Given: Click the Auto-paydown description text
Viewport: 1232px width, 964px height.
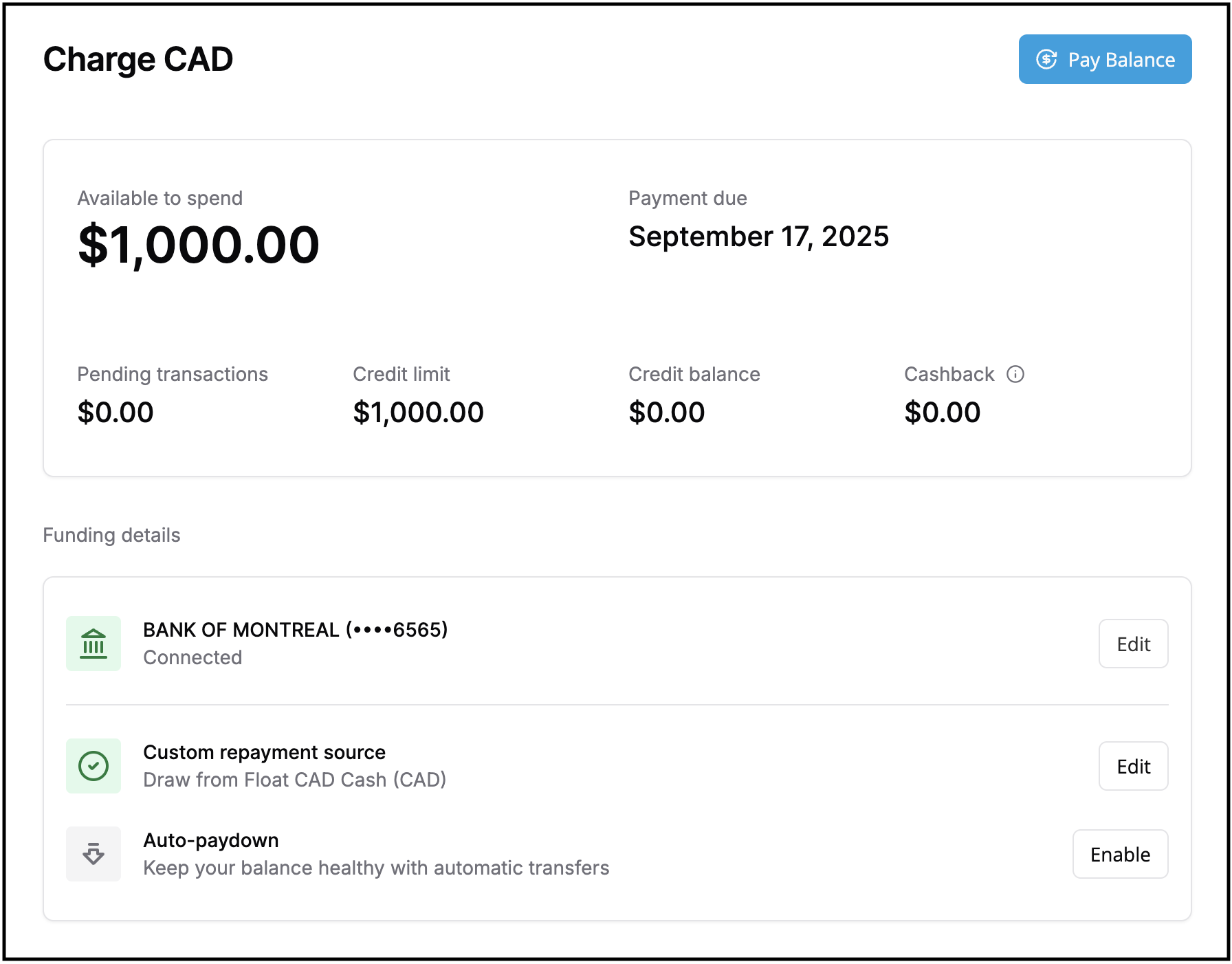Looking at the screenshot, I should pyautogui.click(x=376, y=868).
